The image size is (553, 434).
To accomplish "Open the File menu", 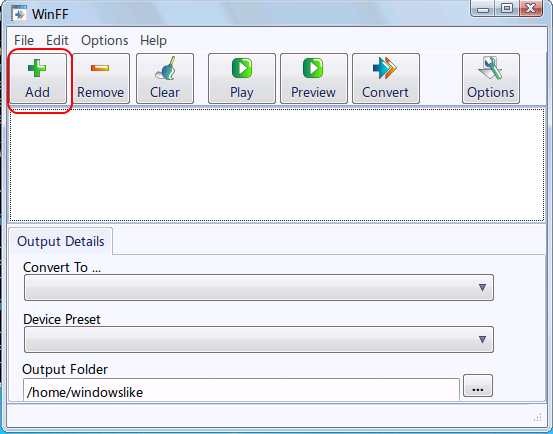I will pos(24,41).
